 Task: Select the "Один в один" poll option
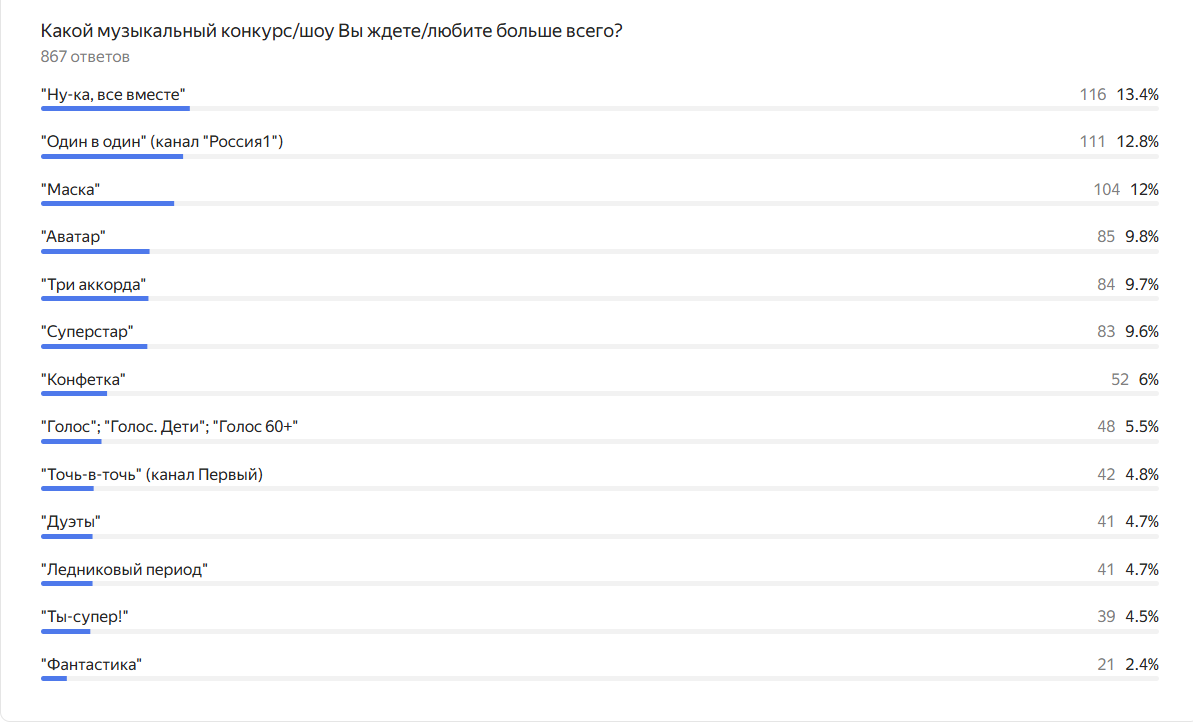tap(161, 142)
